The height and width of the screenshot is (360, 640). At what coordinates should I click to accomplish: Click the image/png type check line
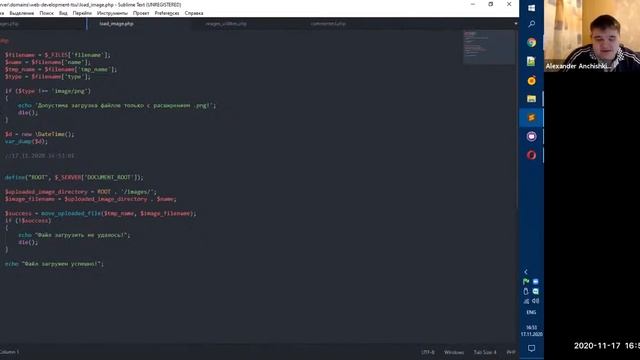[x=48, y=91]
